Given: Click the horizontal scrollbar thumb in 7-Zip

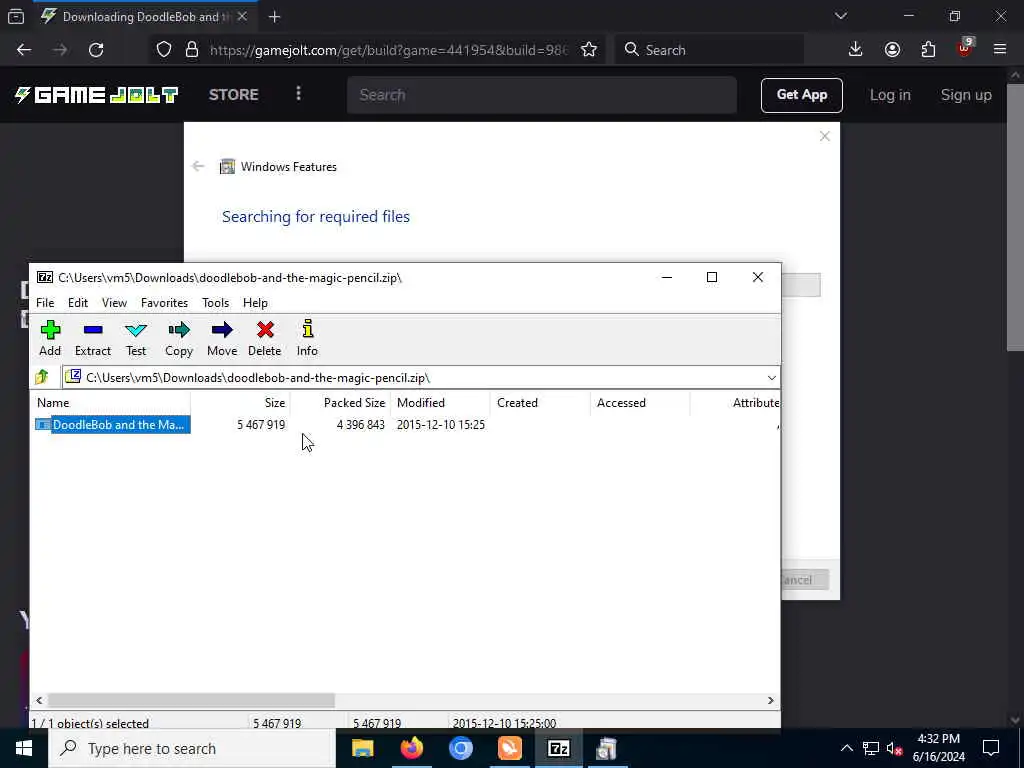Looking at the screenshot, I should tap(191, 700).
